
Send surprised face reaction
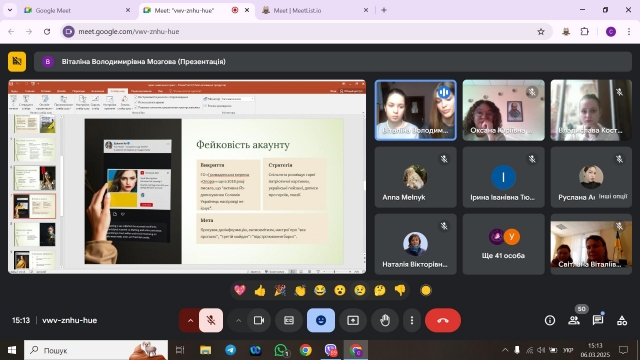click(x=340, y=290)
